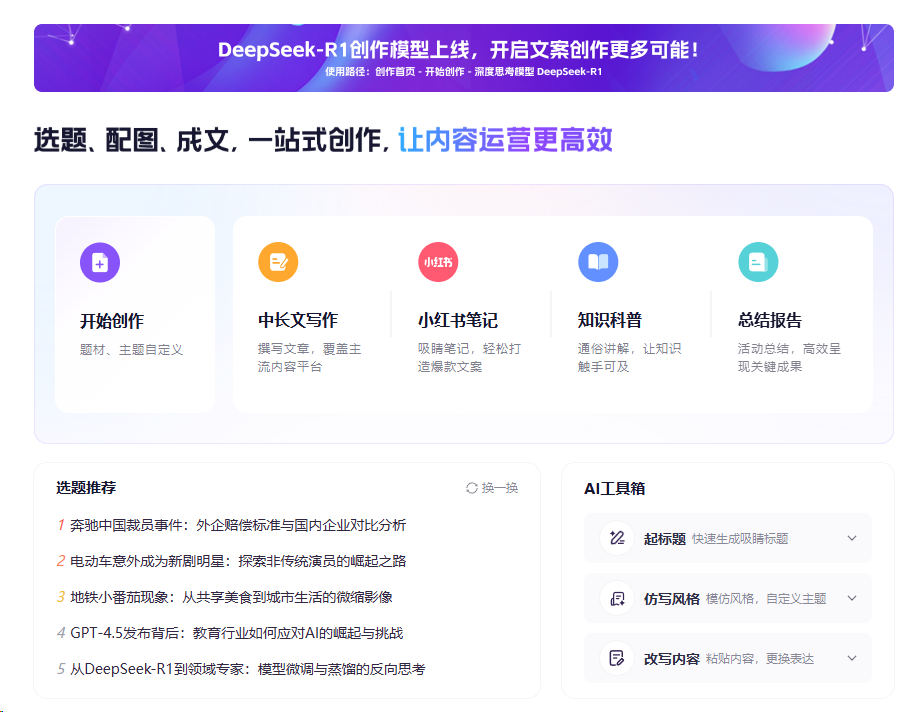
Task: Click description 活动总结，高效呈现关键成果
Action: 790,357
